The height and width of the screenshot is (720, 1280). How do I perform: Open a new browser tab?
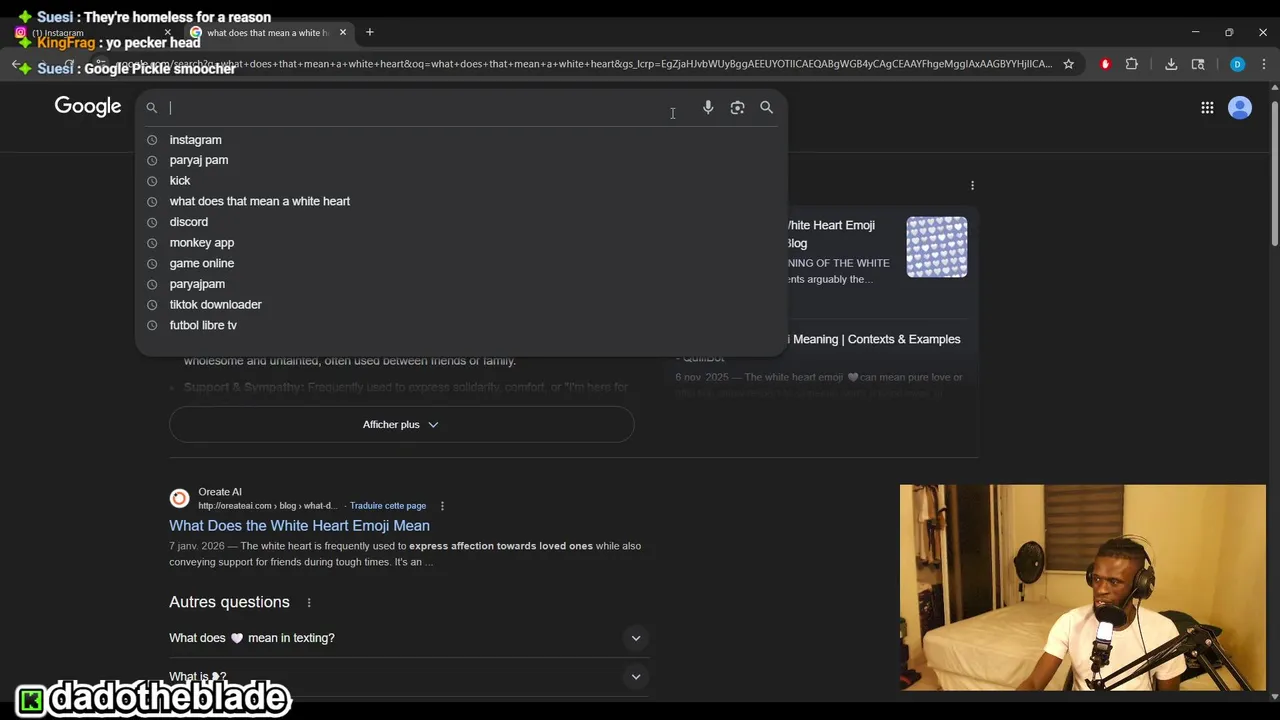(x=369, y=32)
